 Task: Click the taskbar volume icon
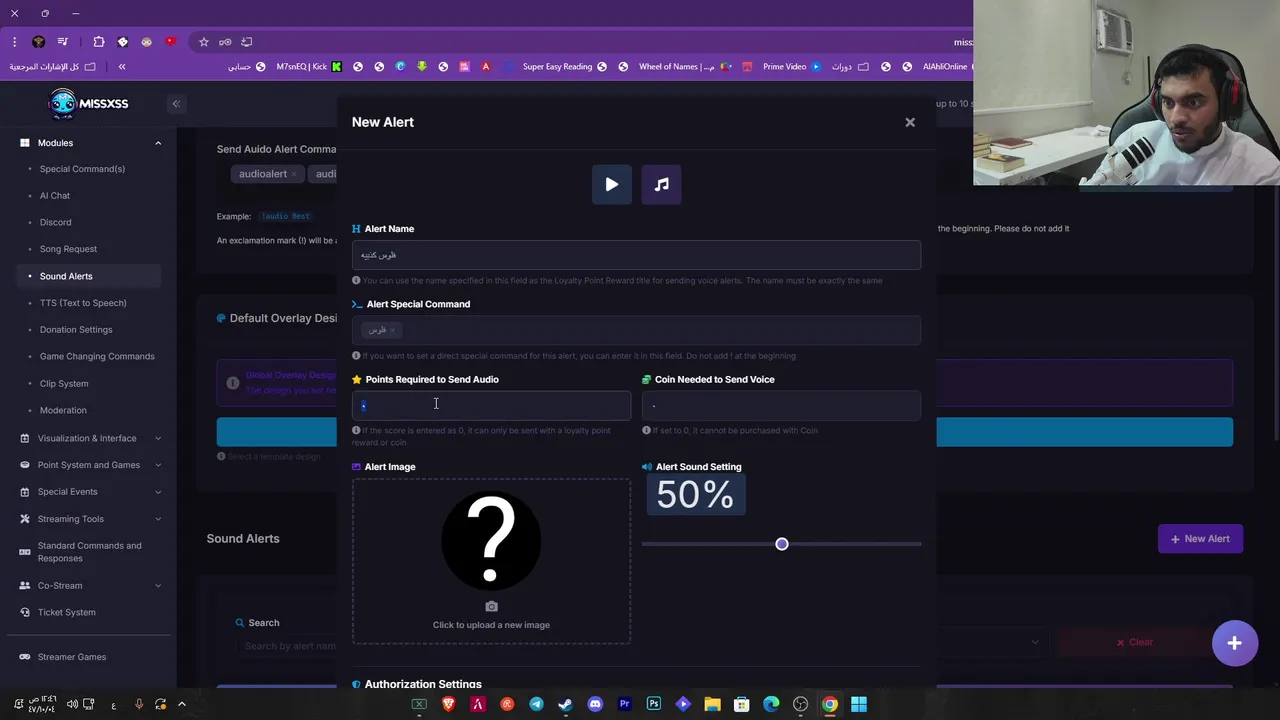coord(72,704)
